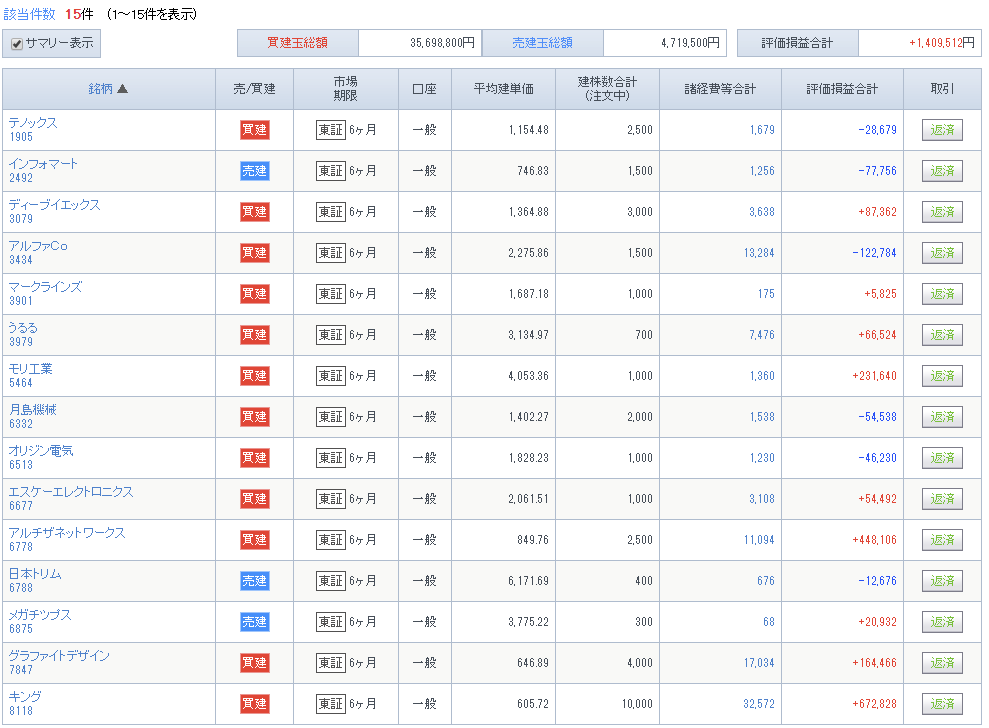Click the 東証 market tag for テノックス

pyautogui.click(x=331, y=130)
